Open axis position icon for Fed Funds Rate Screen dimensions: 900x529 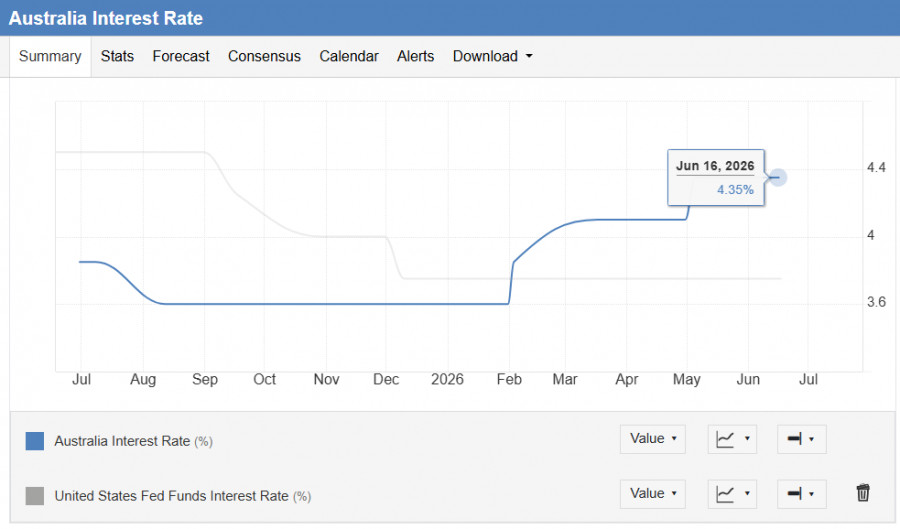coord(801,494)
